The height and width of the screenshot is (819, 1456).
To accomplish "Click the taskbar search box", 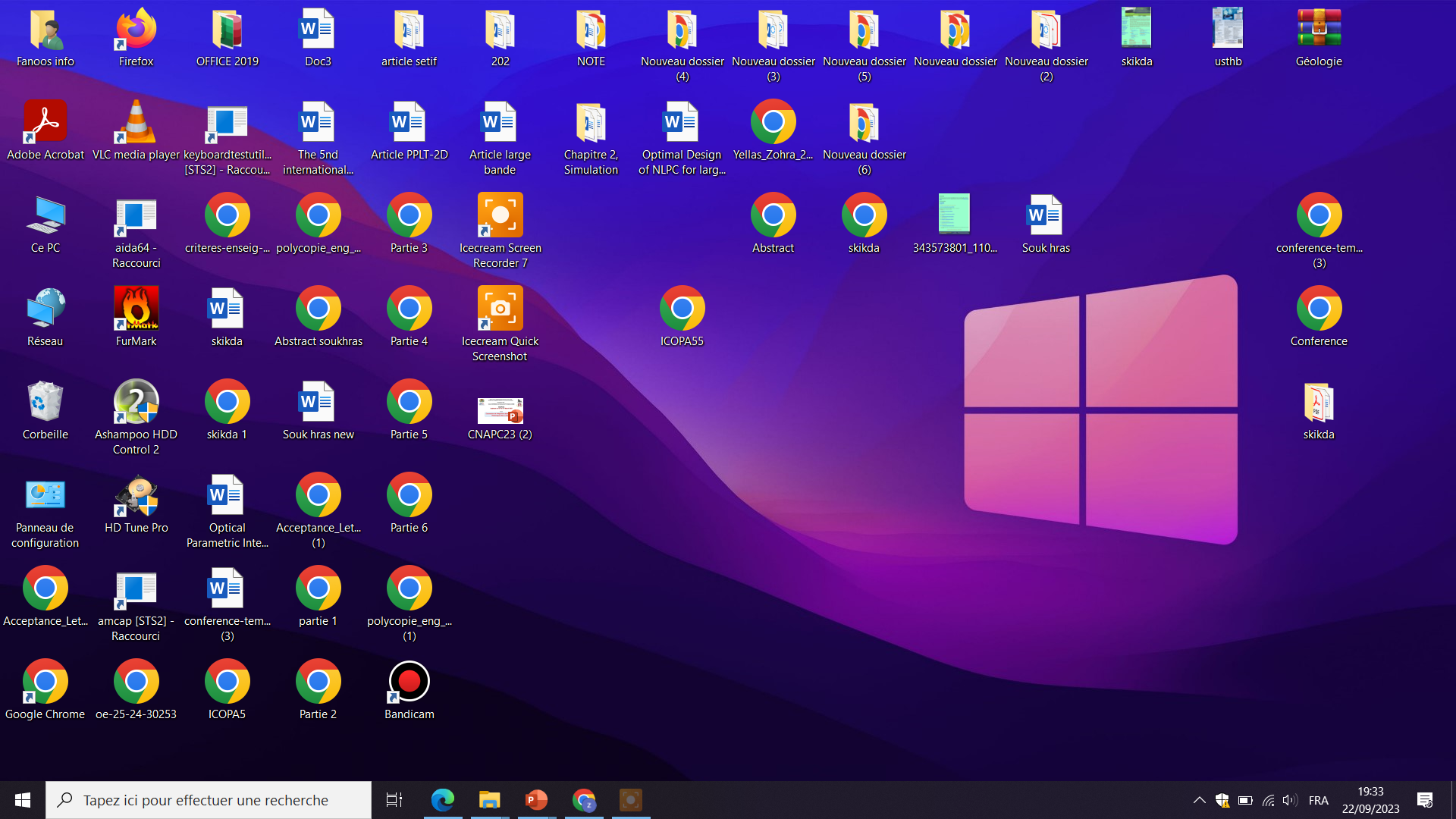I will pos(209,800).
